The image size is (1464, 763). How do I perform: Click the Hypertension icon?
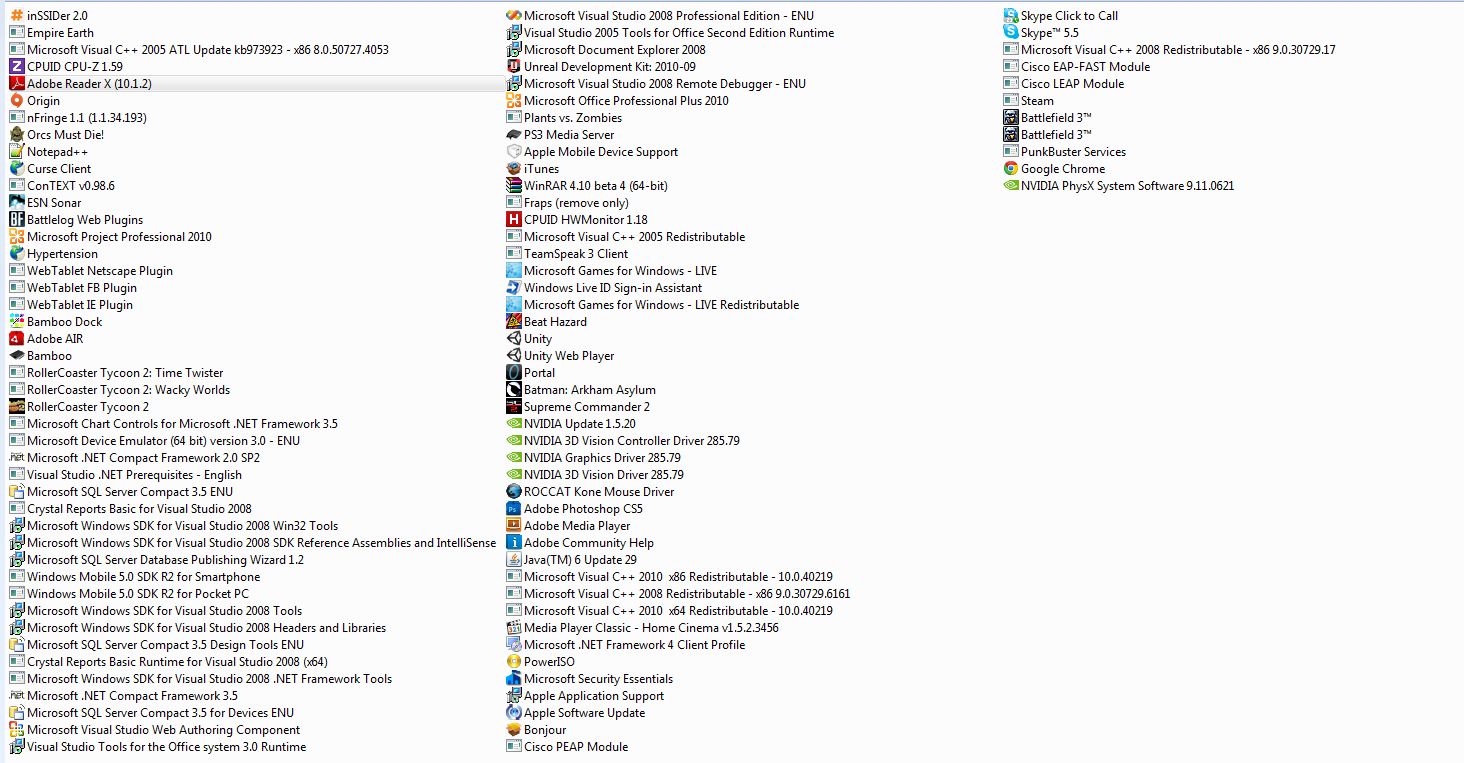(x=17, y=254)
